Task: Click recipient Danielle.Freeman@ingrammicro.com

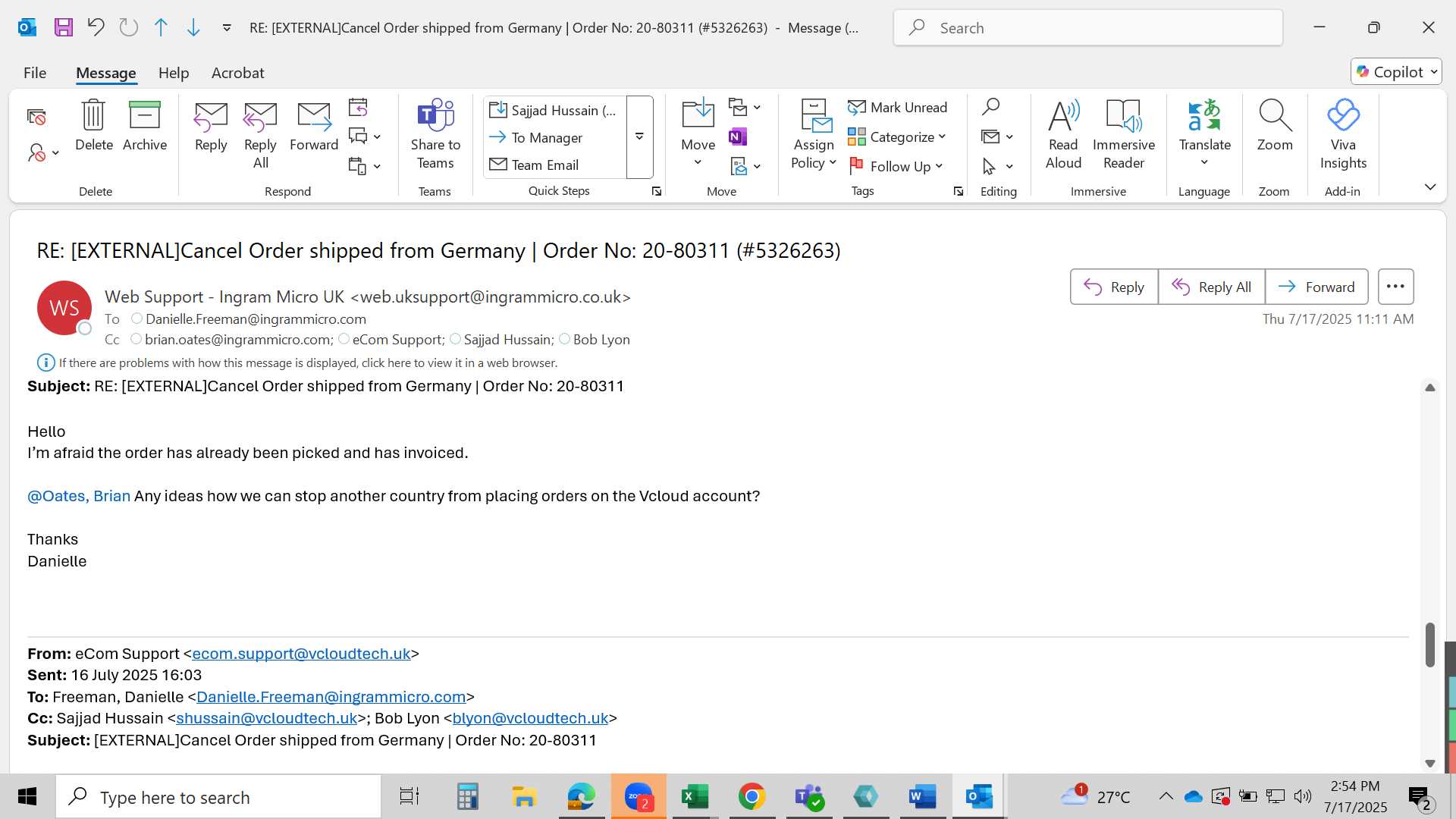Action: (256, 319)
